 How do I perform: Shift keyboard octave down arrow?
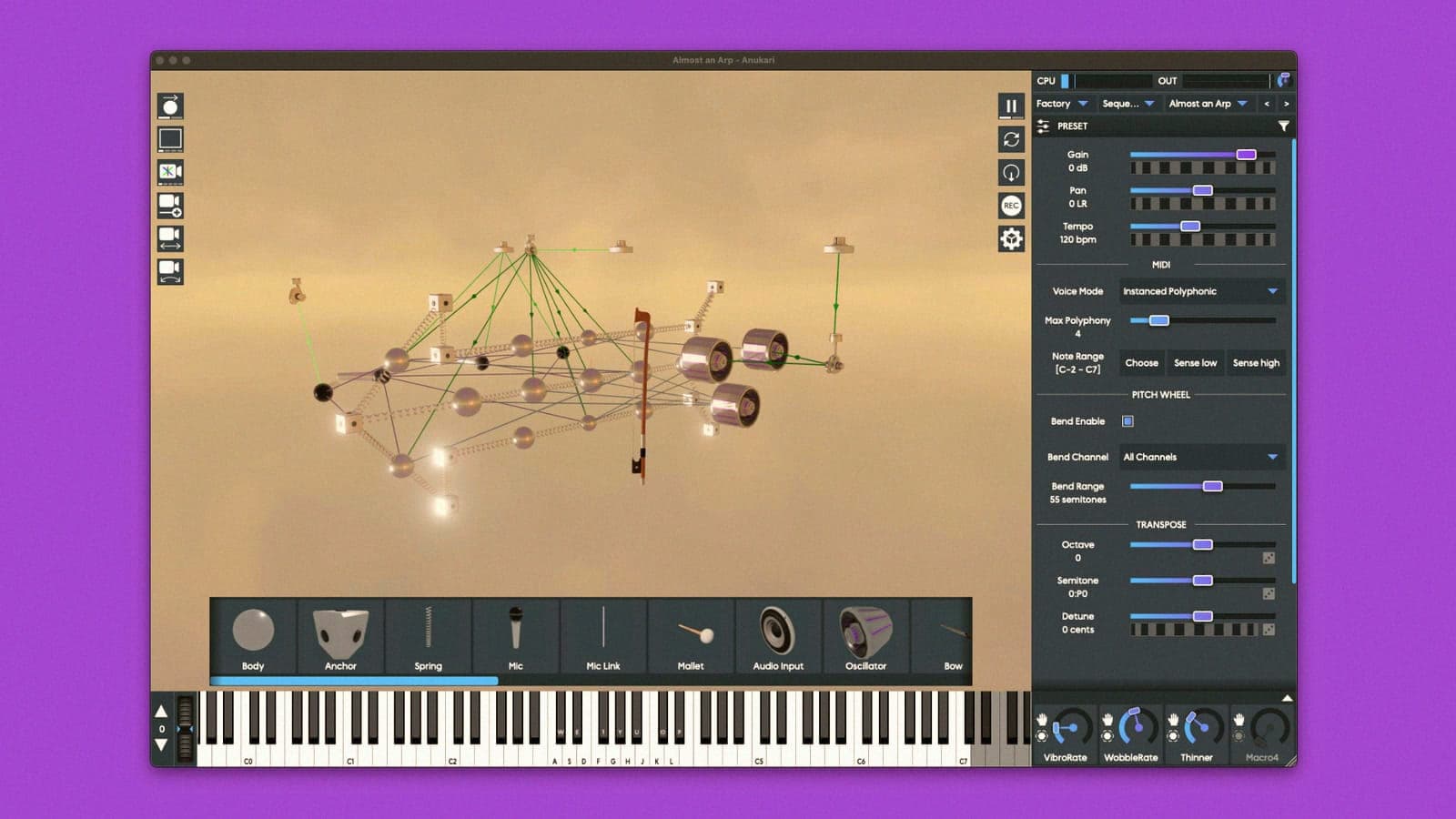pos(161,745)
